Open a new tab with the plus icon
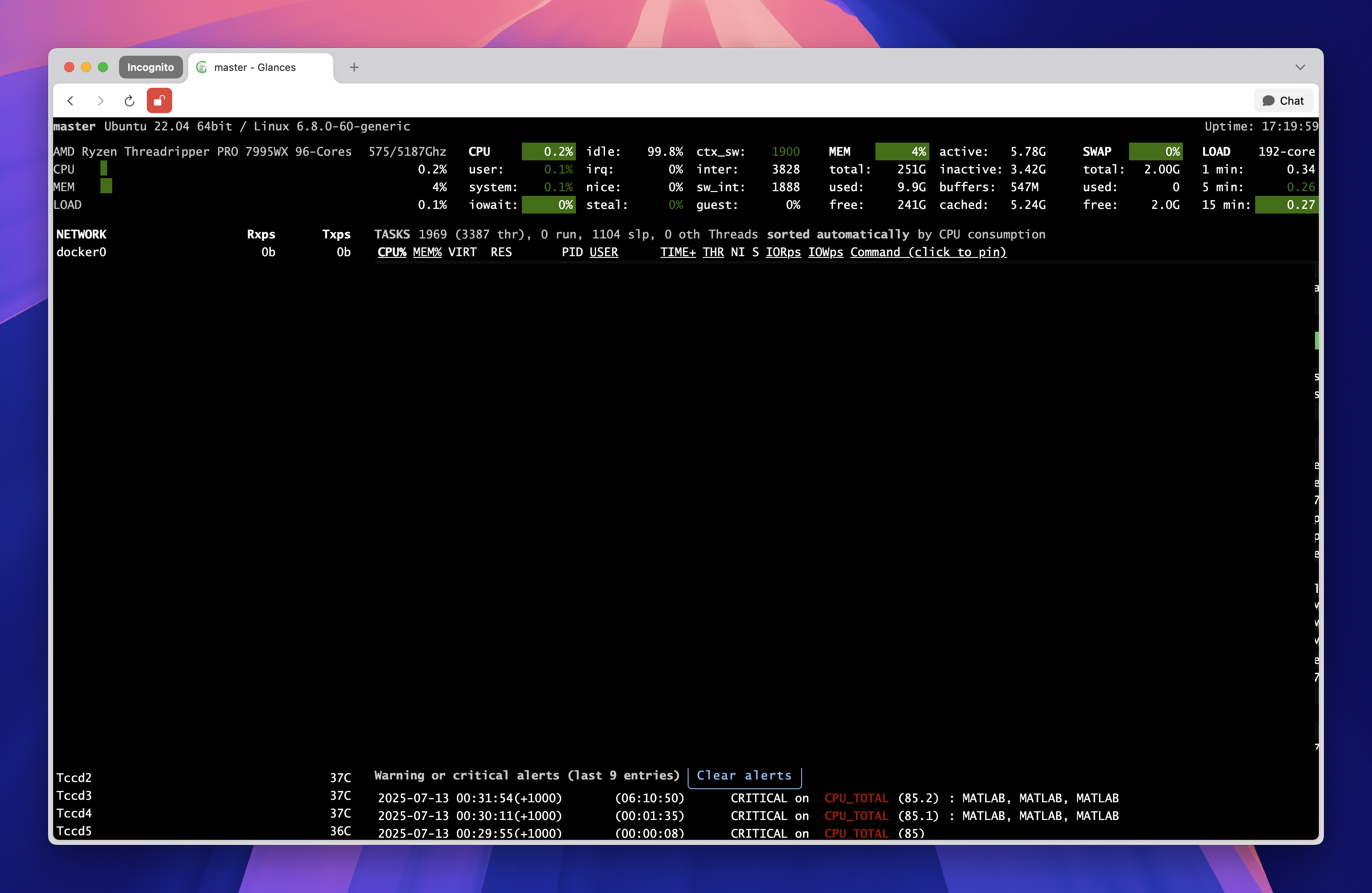The height and width of the screenshot is (893, 1372). point(354,68)
